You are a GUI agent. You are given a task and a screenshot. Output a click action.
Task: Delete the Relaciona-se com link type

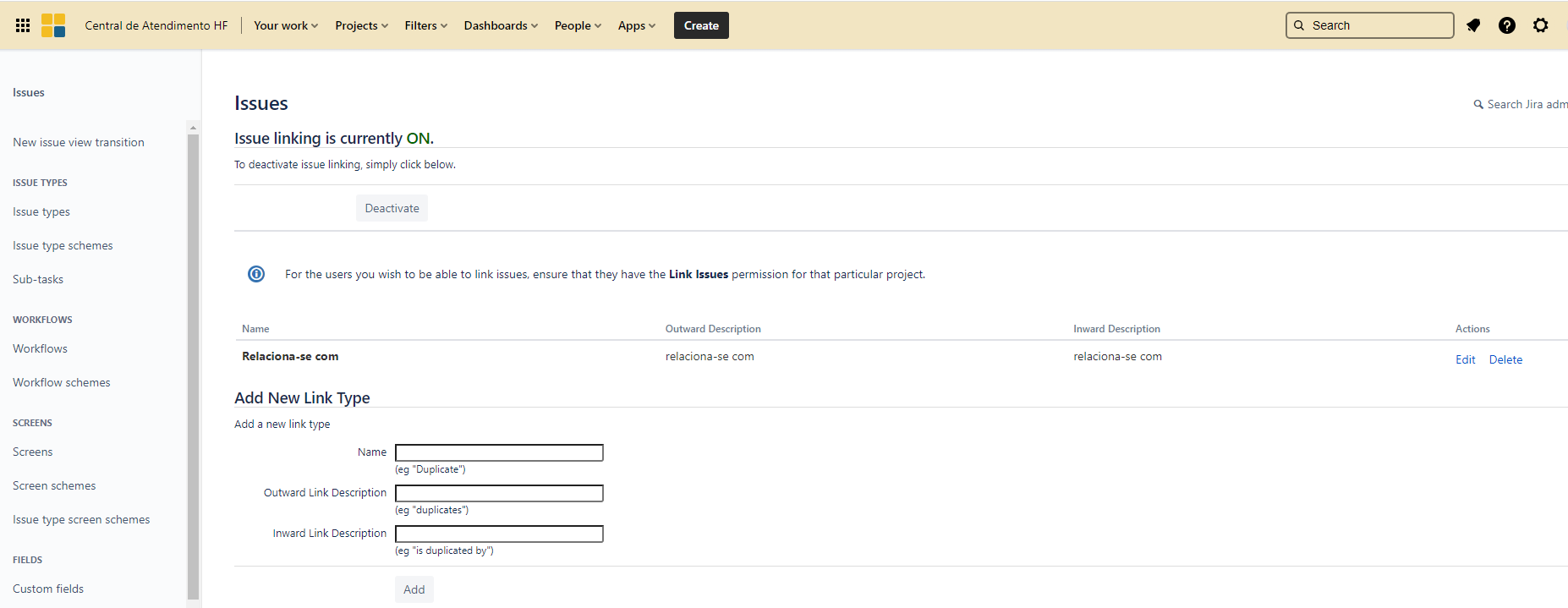1505,359
